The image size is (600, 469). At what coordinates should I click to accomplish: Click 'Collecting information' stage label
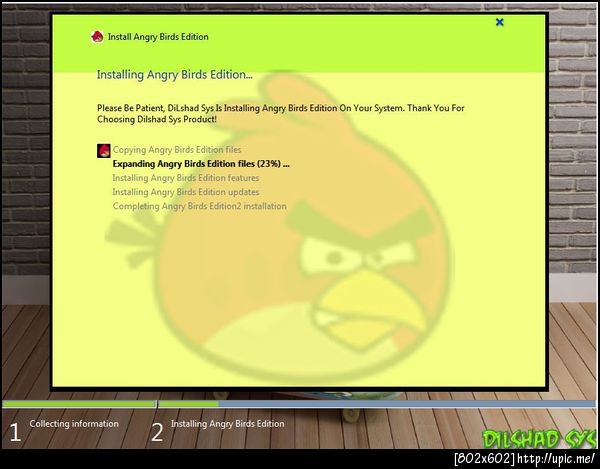coord(74,424)
